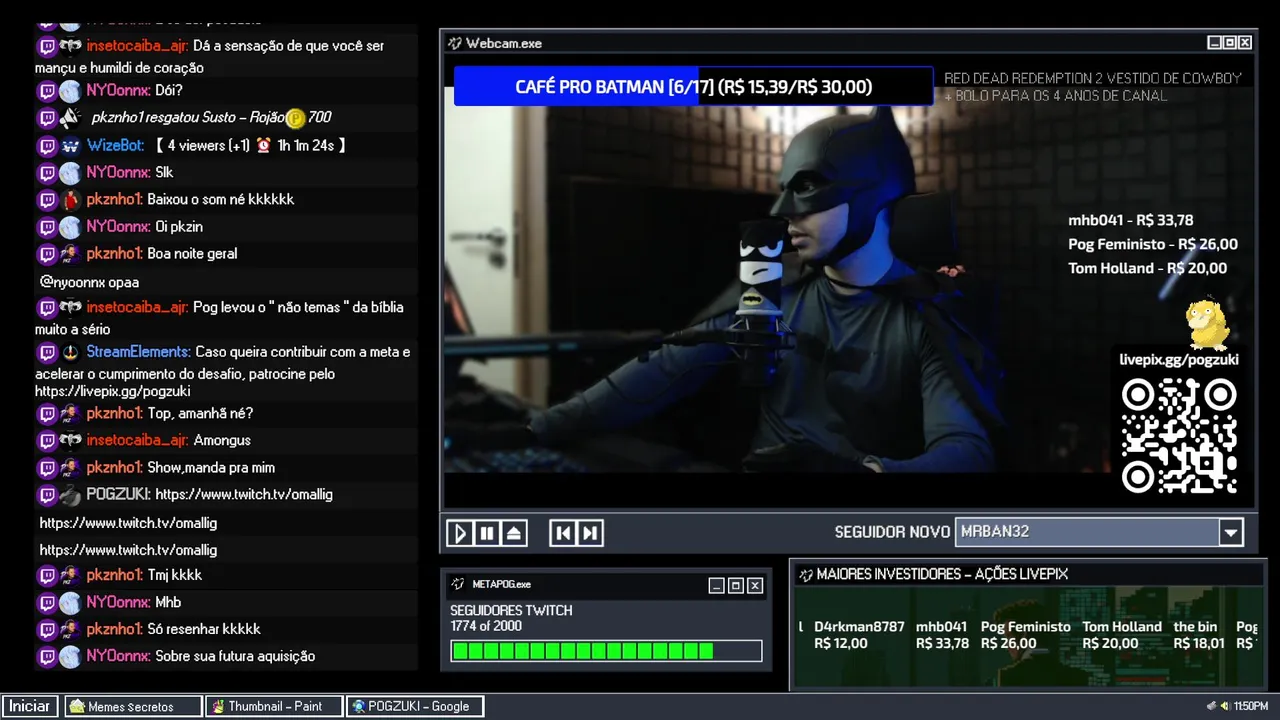Click pkznho1 avatar beside 'Boa noite geral'
Viewport: 1280px width, 720px height.
coord(70,253)
